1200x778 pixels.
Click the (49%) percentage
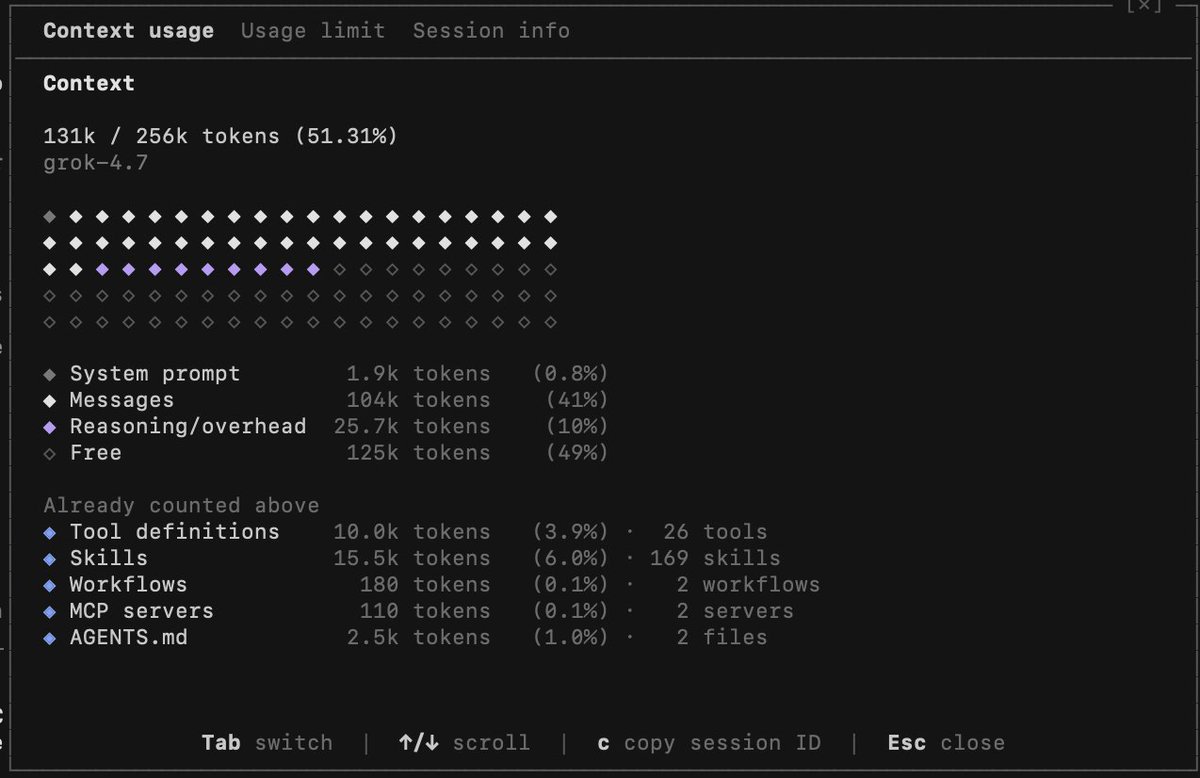coord(577,453)
